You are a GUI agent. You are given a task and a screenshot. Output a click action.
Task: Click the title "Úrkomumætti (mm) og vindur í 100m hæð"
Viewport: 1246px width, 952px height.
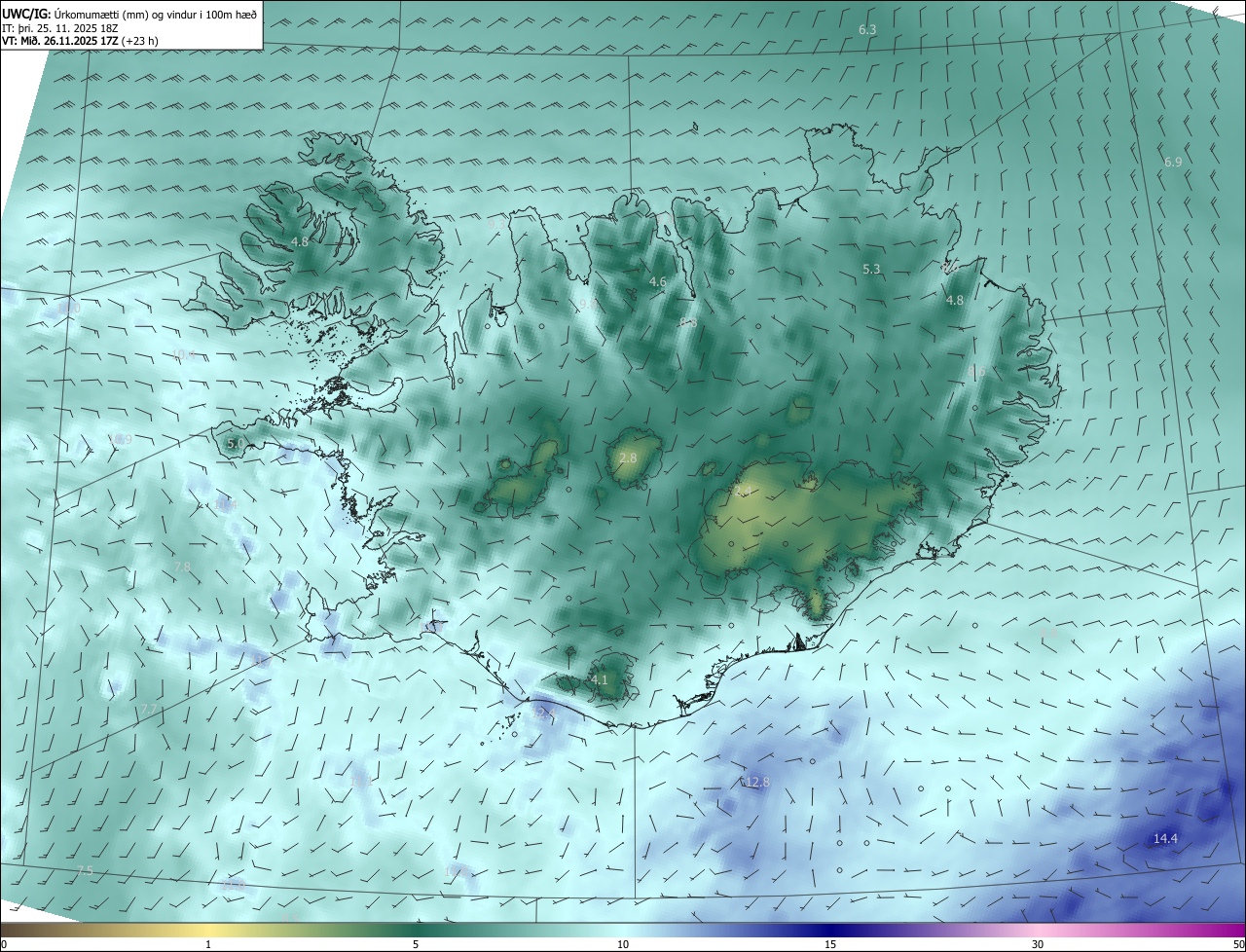(x=156, y=13)
